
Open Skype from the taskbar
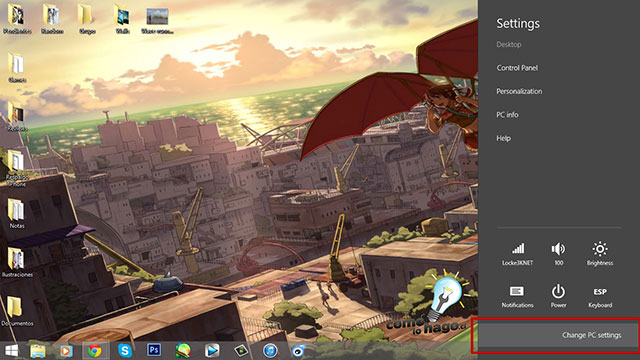pos(124,351)
